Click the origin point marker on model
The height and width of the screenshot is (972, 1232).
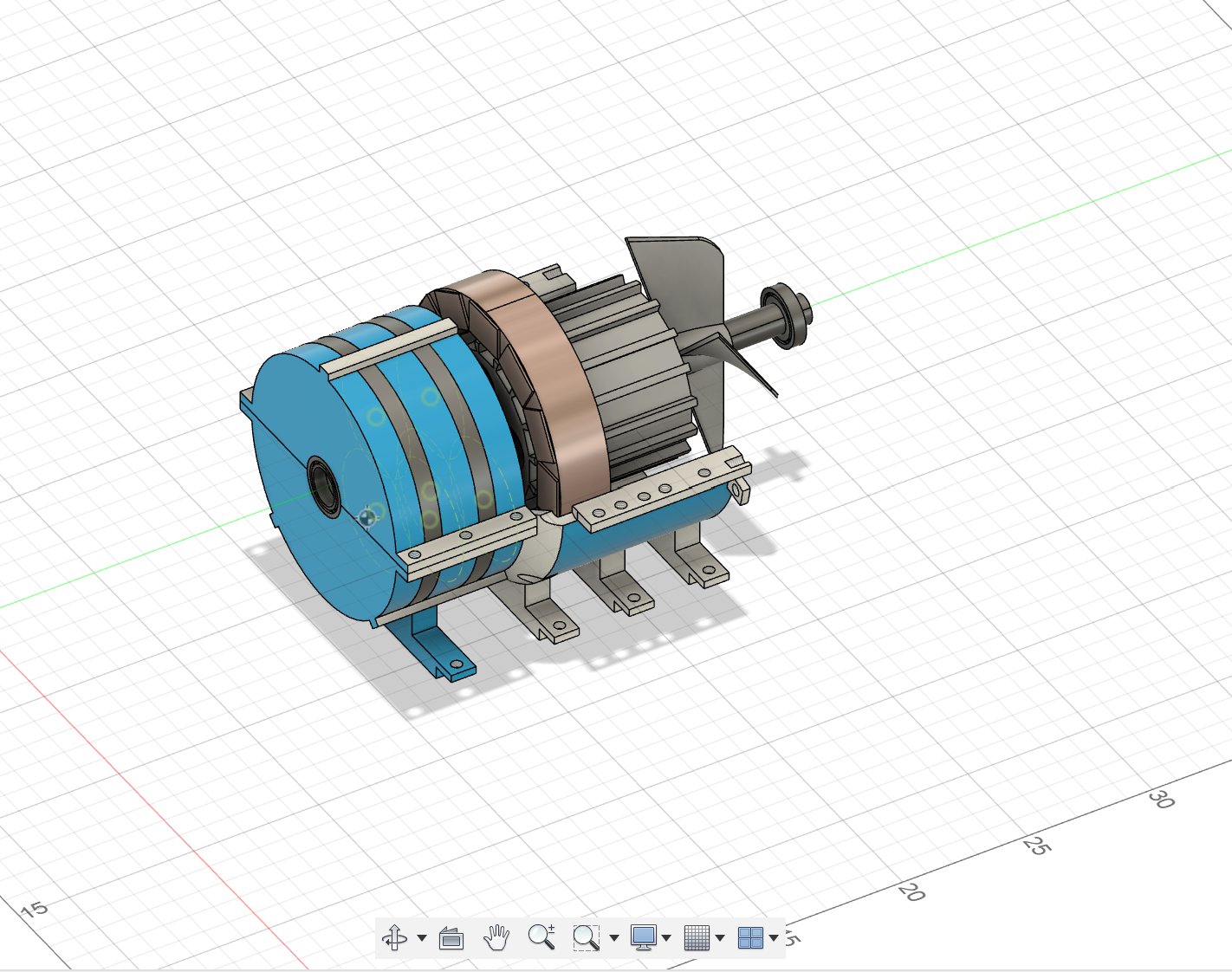367,517
